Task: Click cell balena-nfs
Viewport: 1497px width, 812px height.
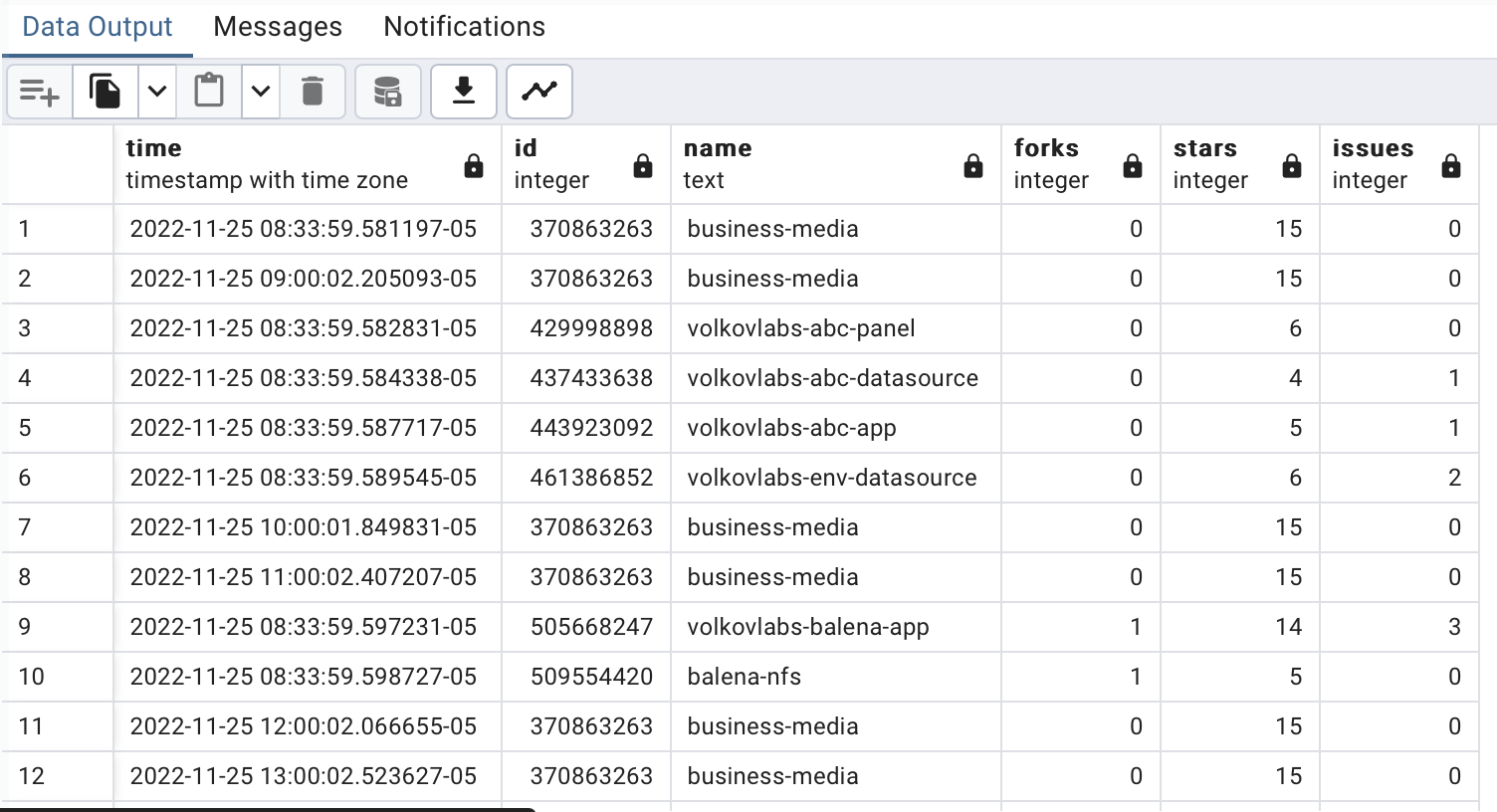Action: [836, 677]
